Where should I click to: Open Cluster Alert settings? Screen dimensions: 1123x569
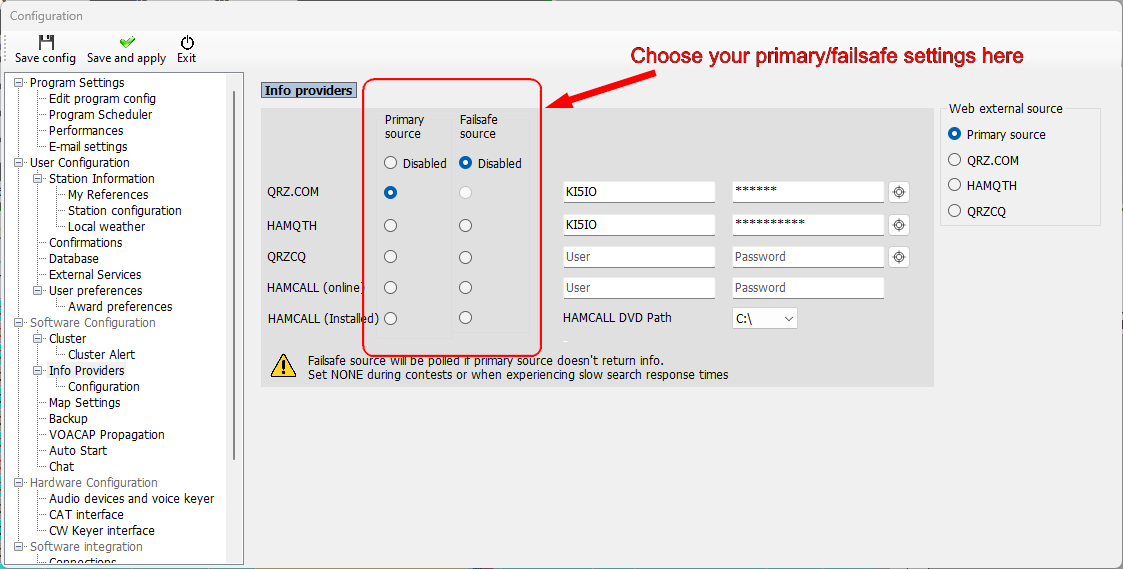pos(101,355)
